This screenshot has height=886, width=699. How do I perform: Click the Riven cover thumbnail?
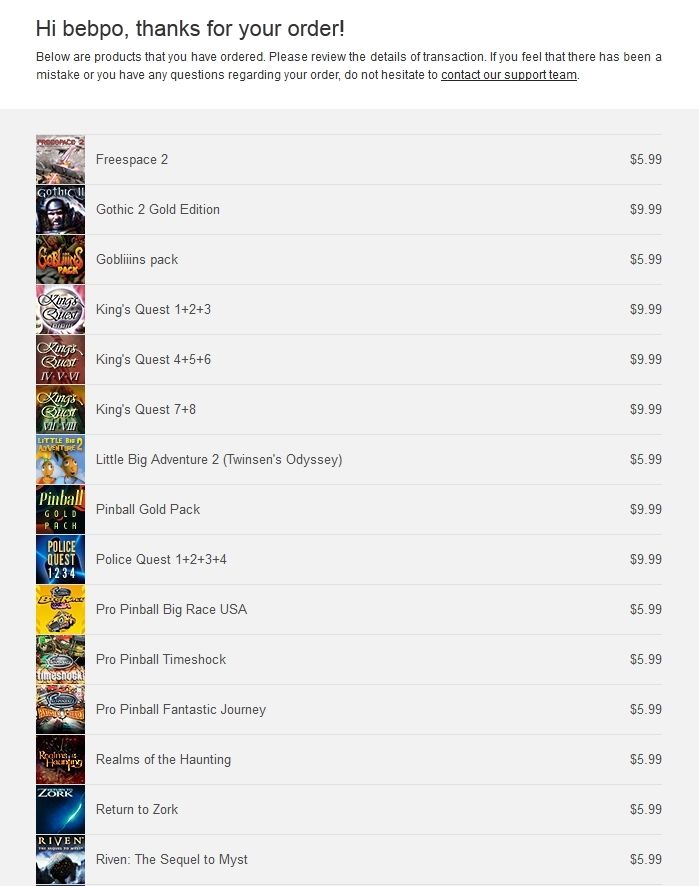click(x=60, y=859)
